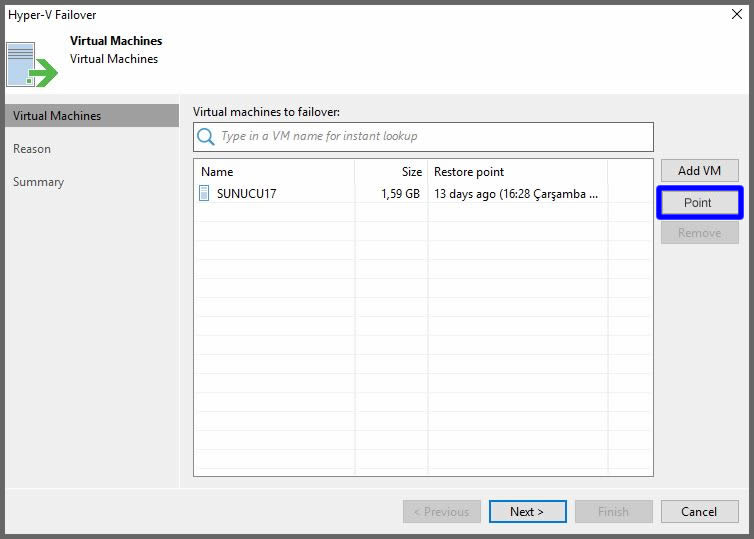The image size is (754, 539).
Task: Click the SUNUCU17 virtual machine icon
Action: [x=205, y=194]
